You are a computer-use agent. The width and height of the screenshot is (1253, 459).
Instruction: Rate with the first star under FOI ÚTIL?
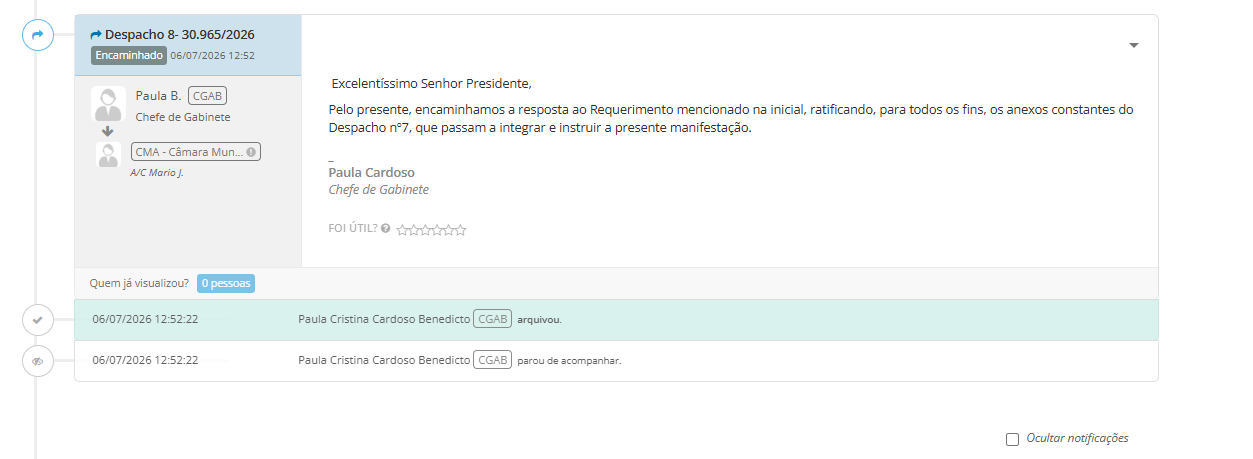pos(402,230)
